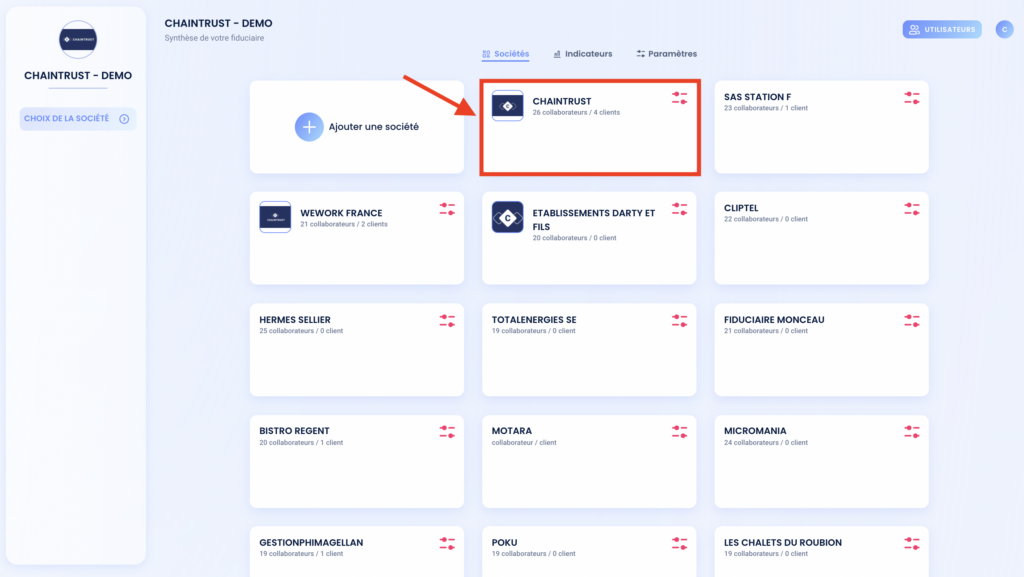Open settings sliders icon on MICROMANIA card
The height and width of the screenshot is (577, 1024).
(912, 432)
